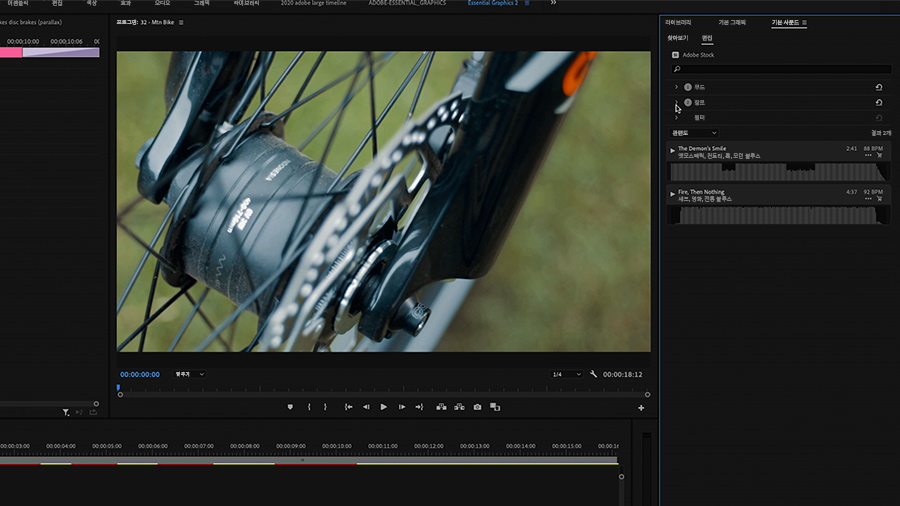Click Fire, Then Nothing waveform

pos(778,215)
